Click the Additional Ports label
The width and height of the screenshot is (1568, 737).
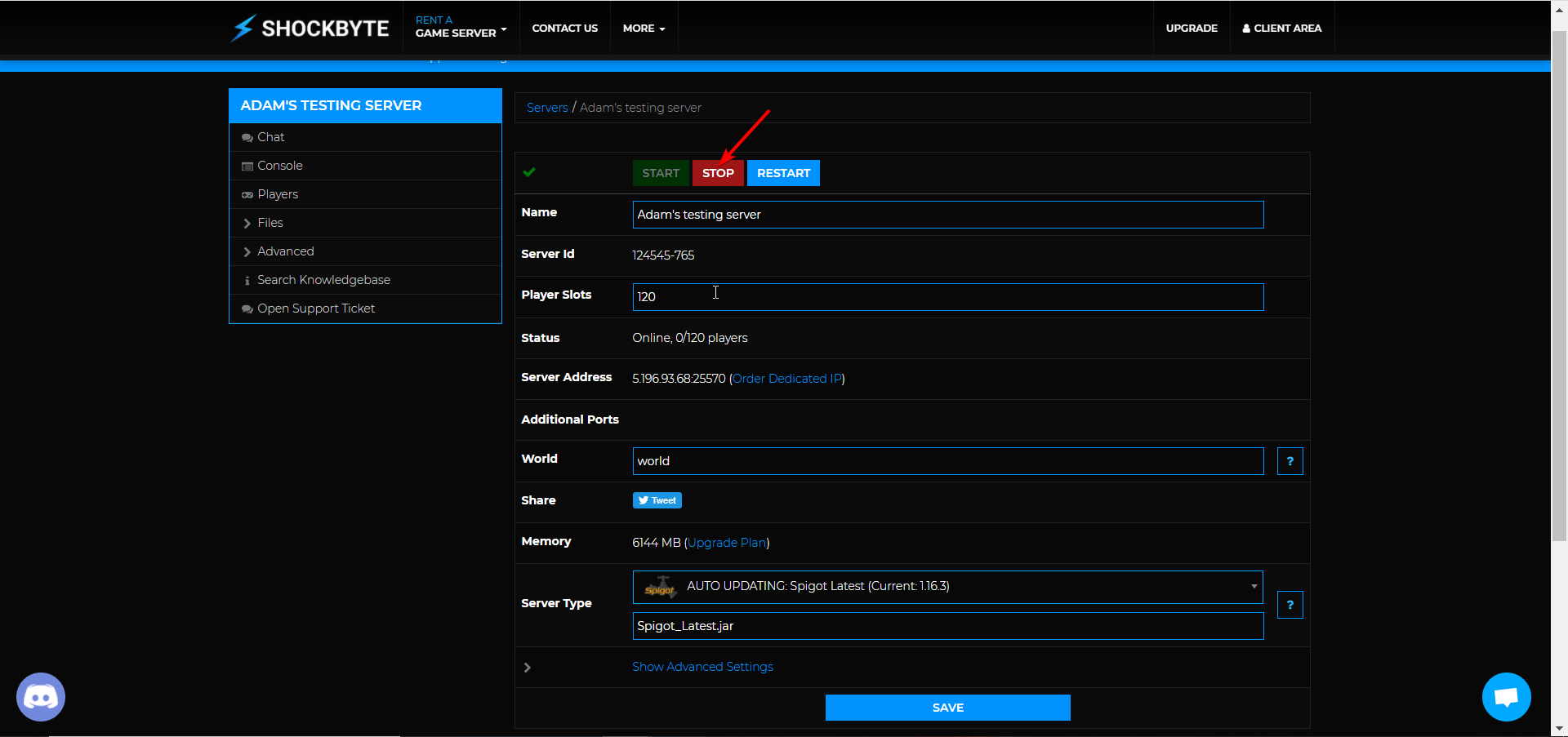[x=570, y=420]
